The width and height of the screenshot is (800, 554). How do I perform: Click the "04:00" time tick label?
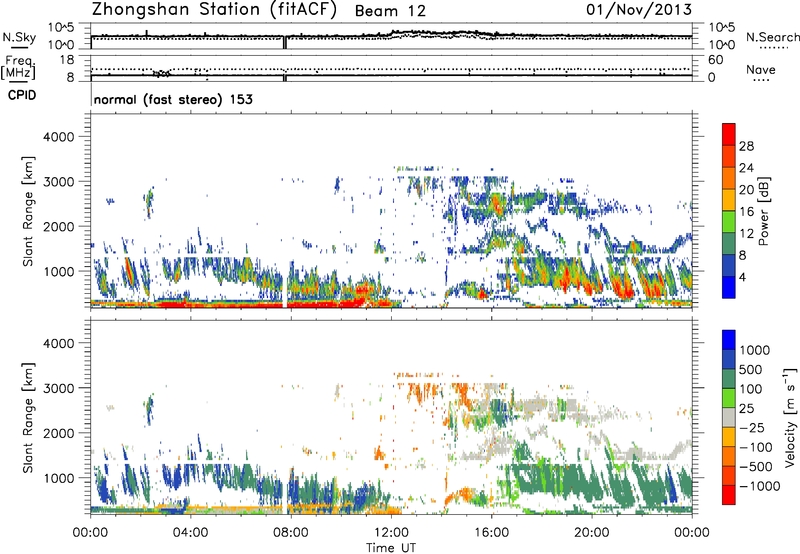click(x=190, y=533)
